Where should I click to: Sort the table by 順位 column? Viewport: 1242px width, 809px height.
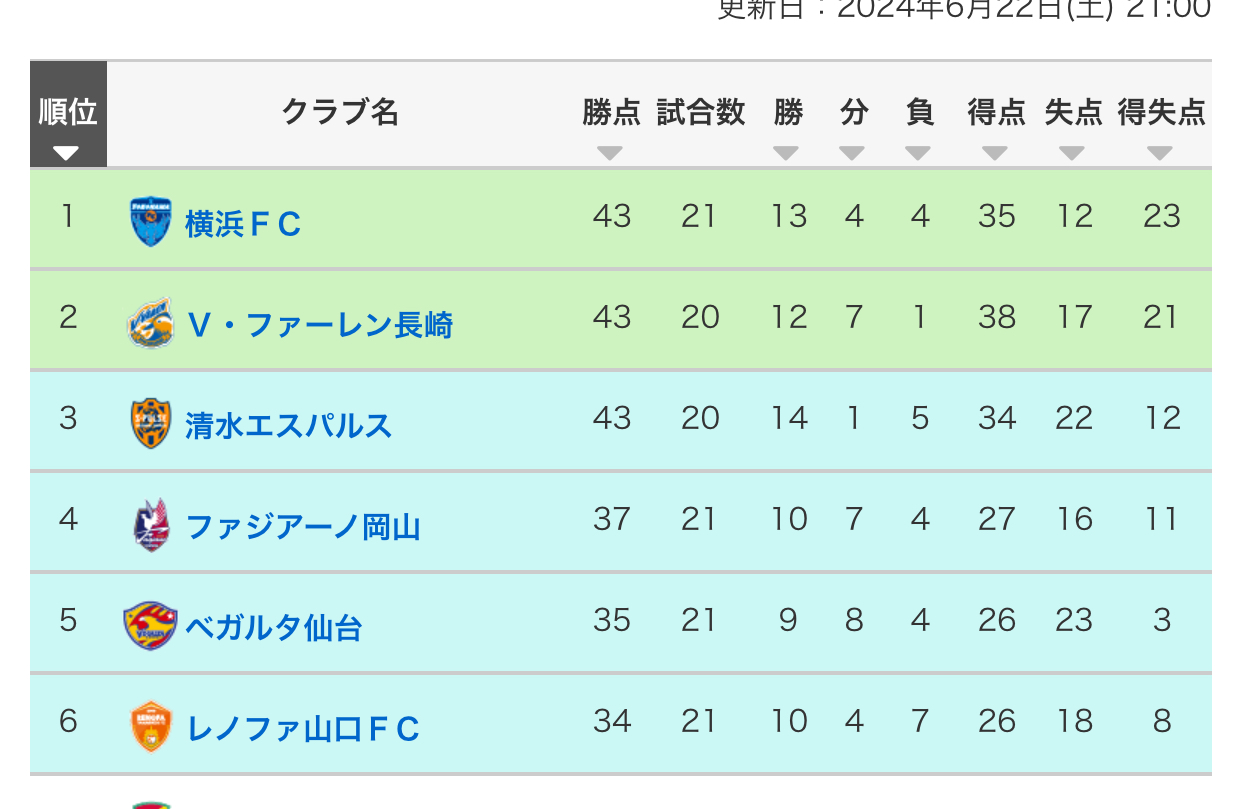click(x=68, y=114)
